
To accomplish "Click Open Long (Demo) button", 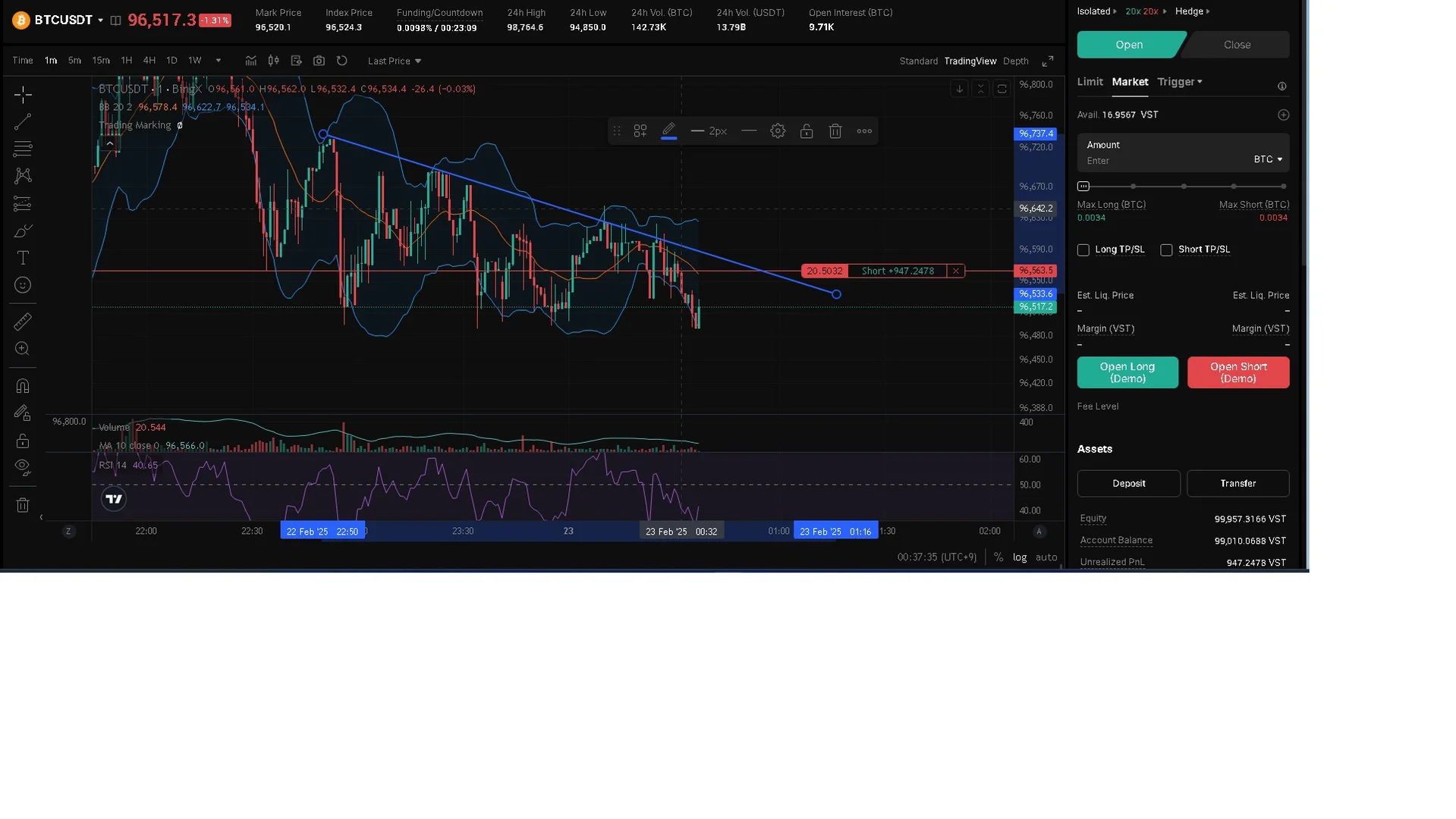I will click(x=1127, y=372).
